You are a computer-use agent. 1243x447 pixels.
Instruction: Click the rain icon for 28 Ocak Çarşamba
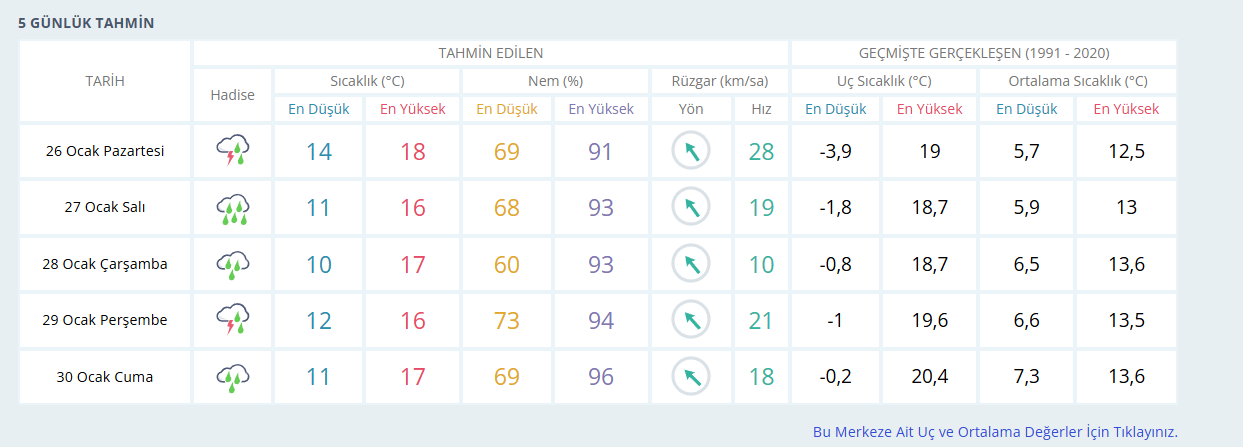pos(232,265)
